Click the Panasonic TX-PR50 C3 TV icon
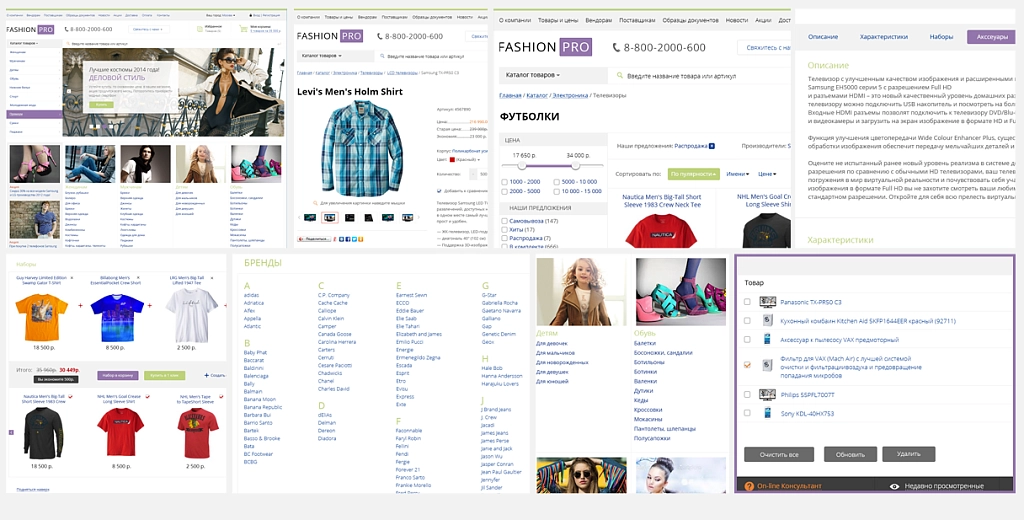The image size is (1024, 520). 767,302
